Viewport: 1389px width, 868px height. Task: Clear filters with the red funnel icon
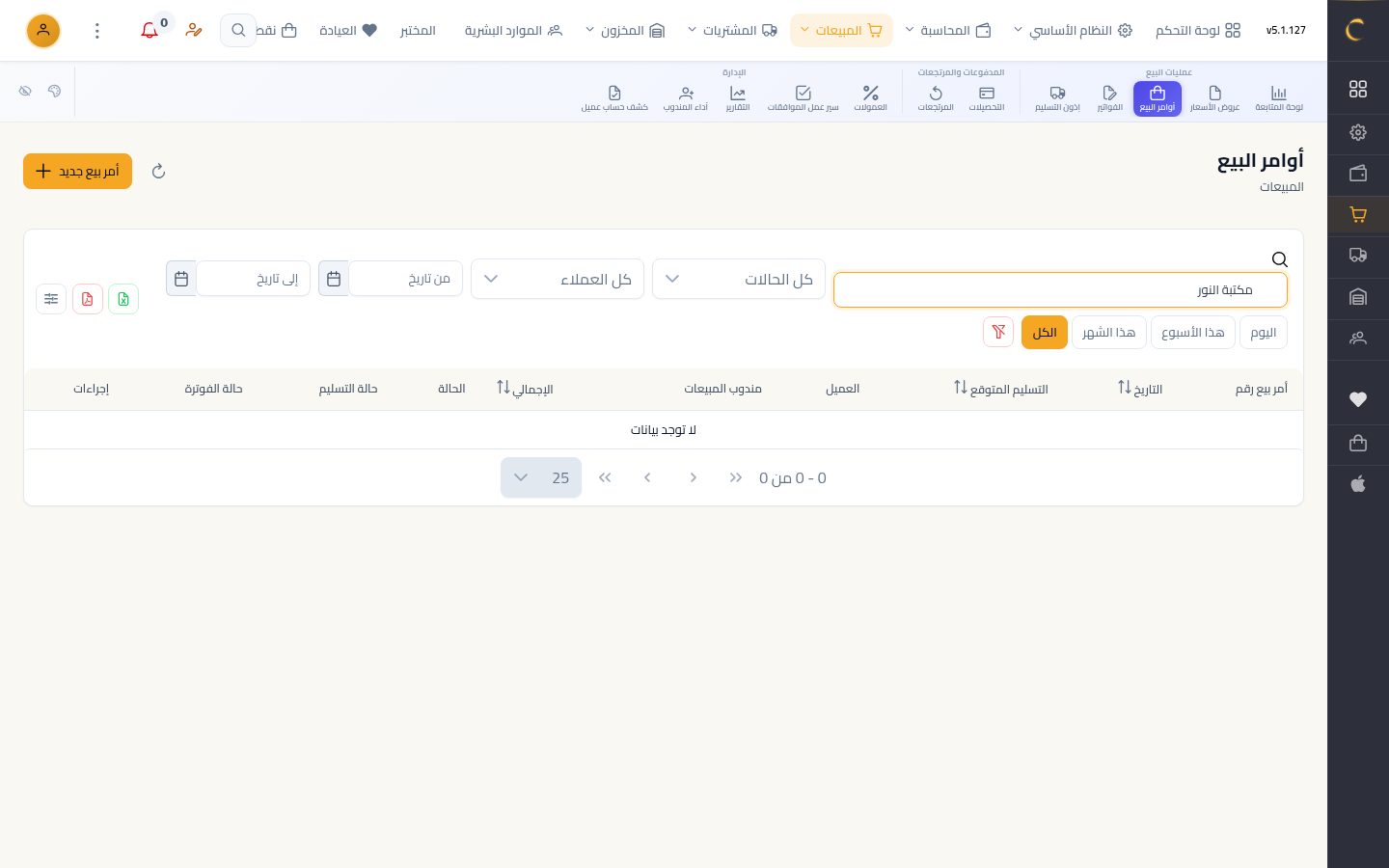coord(998,332)
